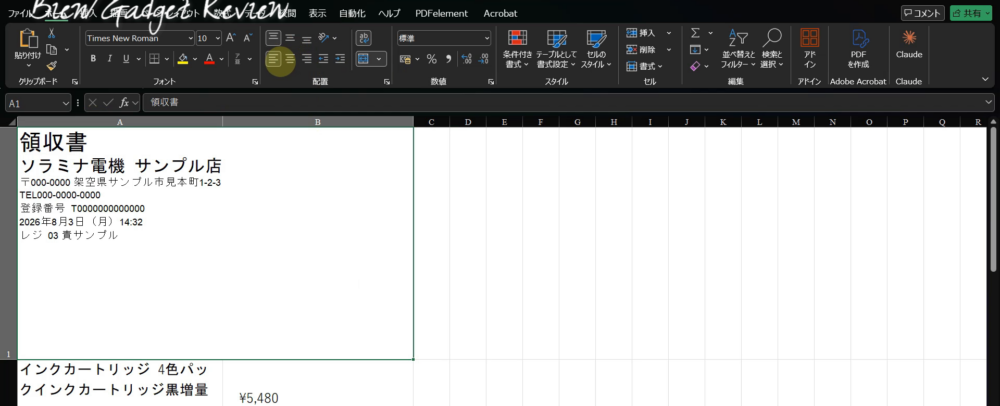The image size is (1000, 406).
Task: Toggle middle vertical alignment
Action: pos(290,38)
